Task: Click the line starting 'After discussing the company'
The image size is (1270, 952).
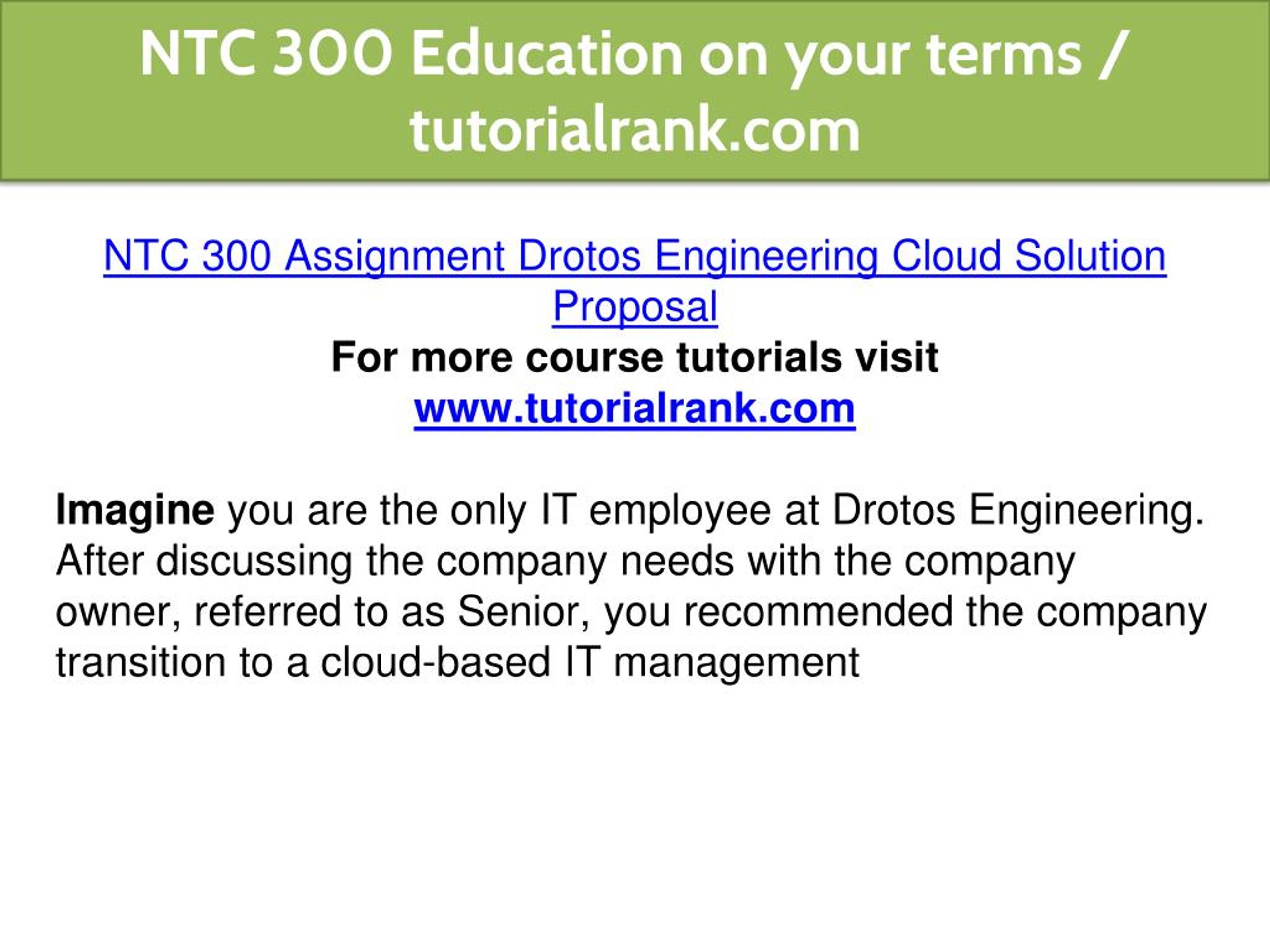Action: 566,561
